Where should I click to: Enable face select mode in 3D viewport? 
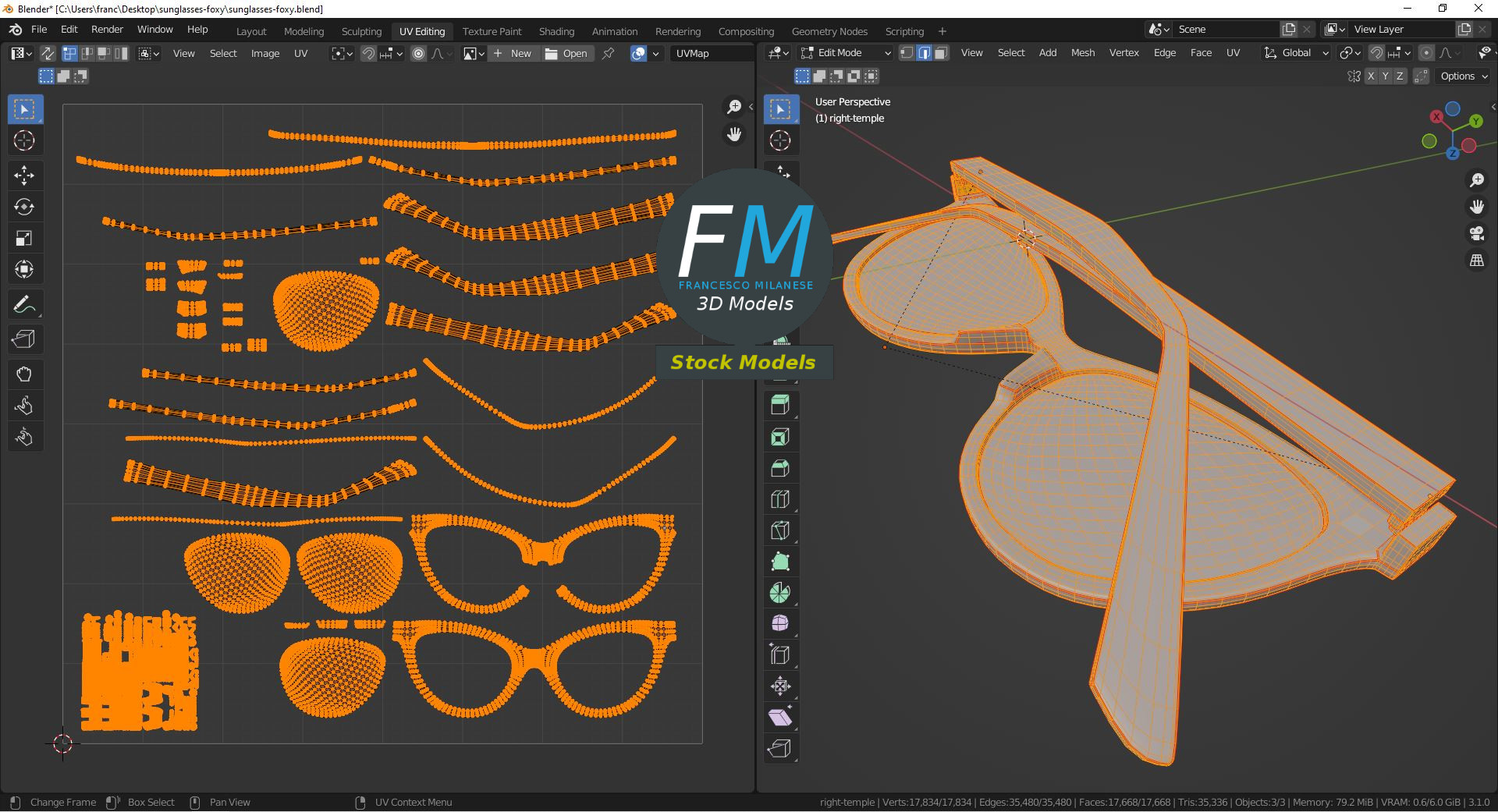click(x=941, y=53)
